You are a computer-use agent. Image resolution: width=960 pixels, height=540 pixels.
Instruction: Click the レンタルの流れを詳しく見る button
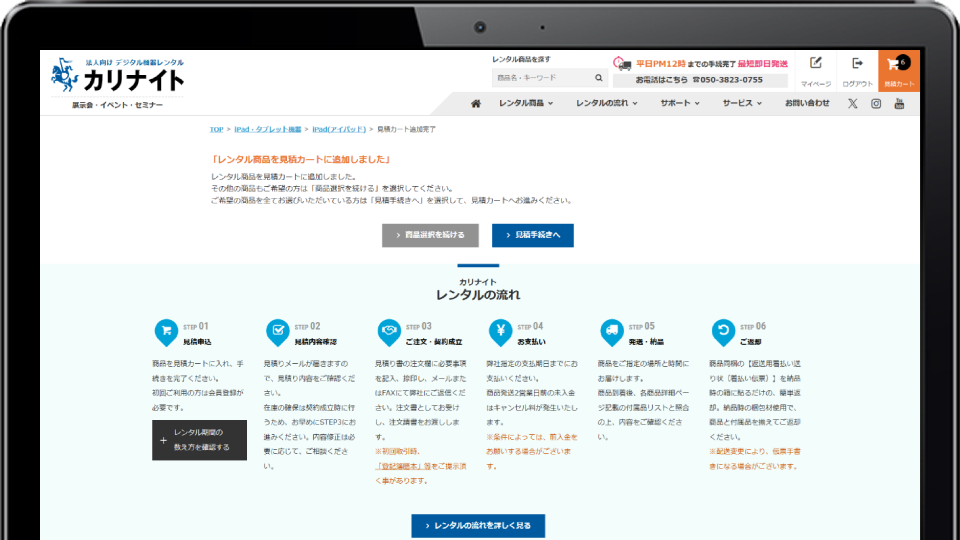(x=478, y=526)
